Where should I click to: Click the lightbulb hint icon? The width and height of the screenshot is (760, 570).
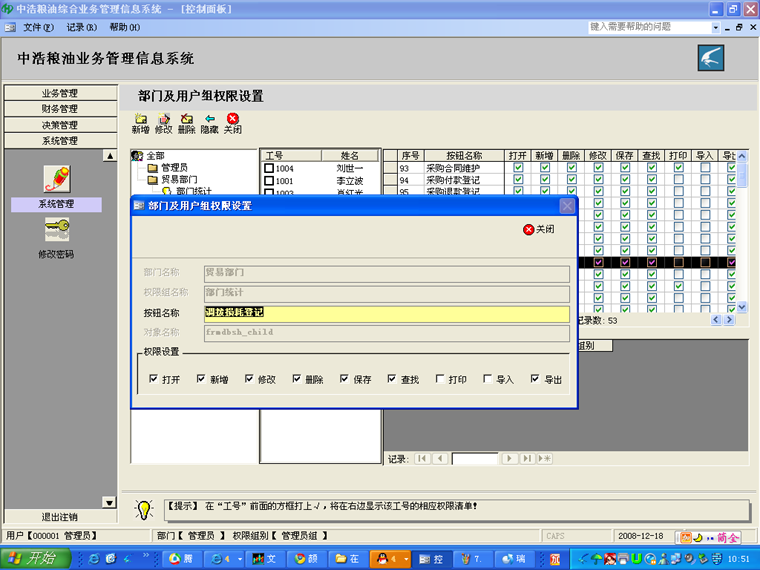[144, 509]
